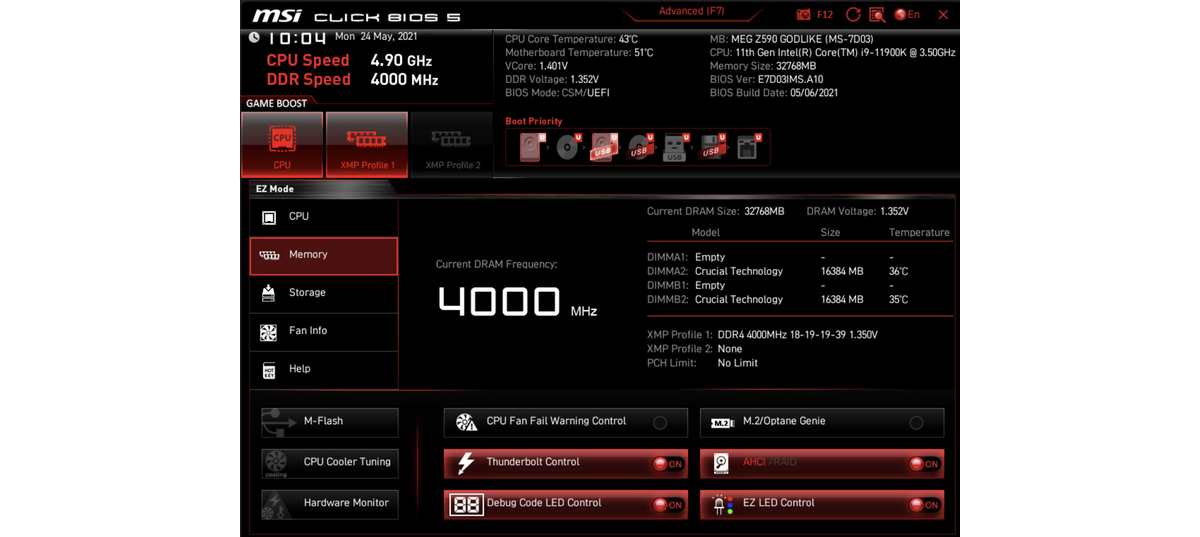1200x537 pixels.
Task: Select the optical disc boot device icon
Action: coord(568,148)
